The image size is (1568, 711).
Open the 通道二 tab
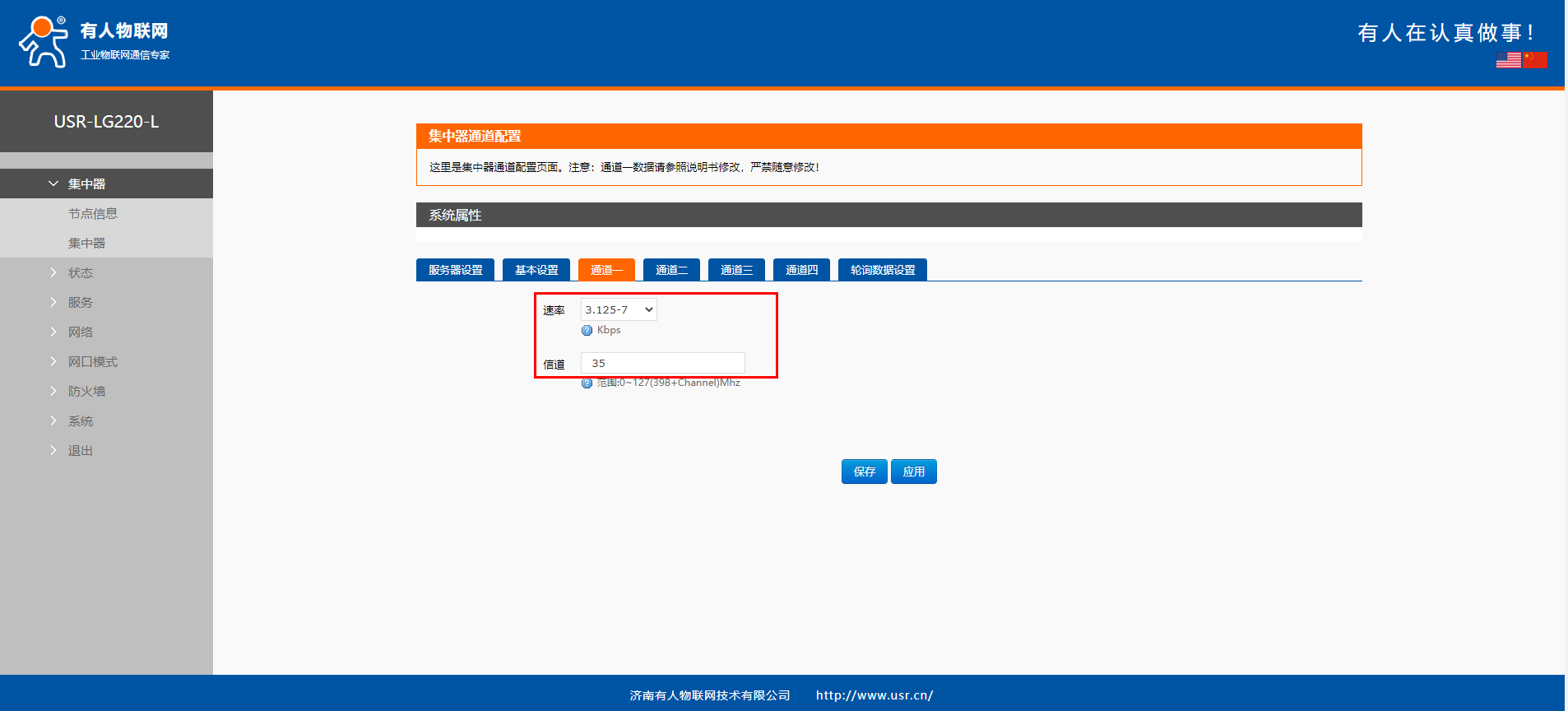[671, 270]
